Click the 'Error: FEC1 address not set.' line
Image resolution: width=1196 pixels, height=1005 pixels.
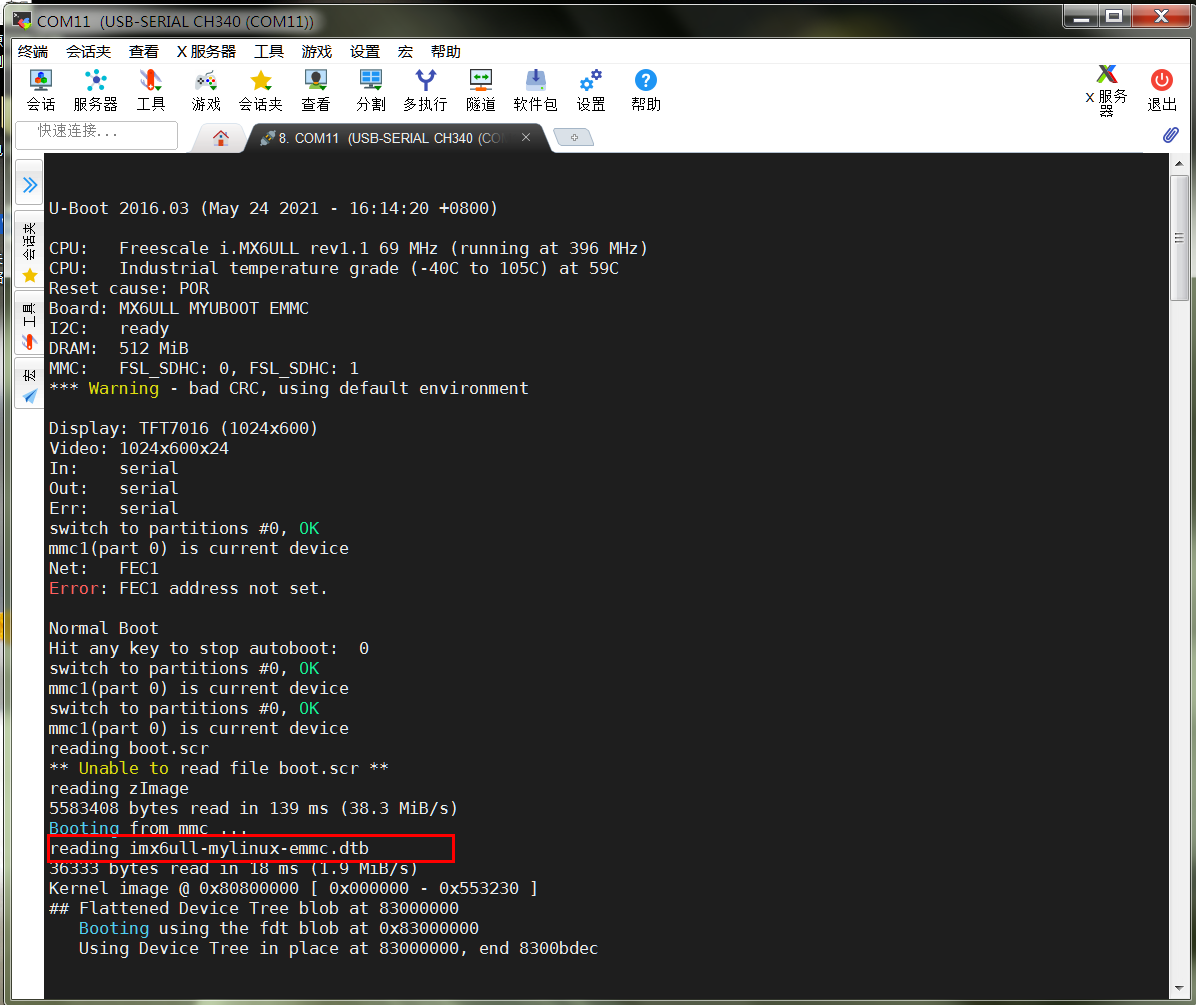(x=188, y=588)
